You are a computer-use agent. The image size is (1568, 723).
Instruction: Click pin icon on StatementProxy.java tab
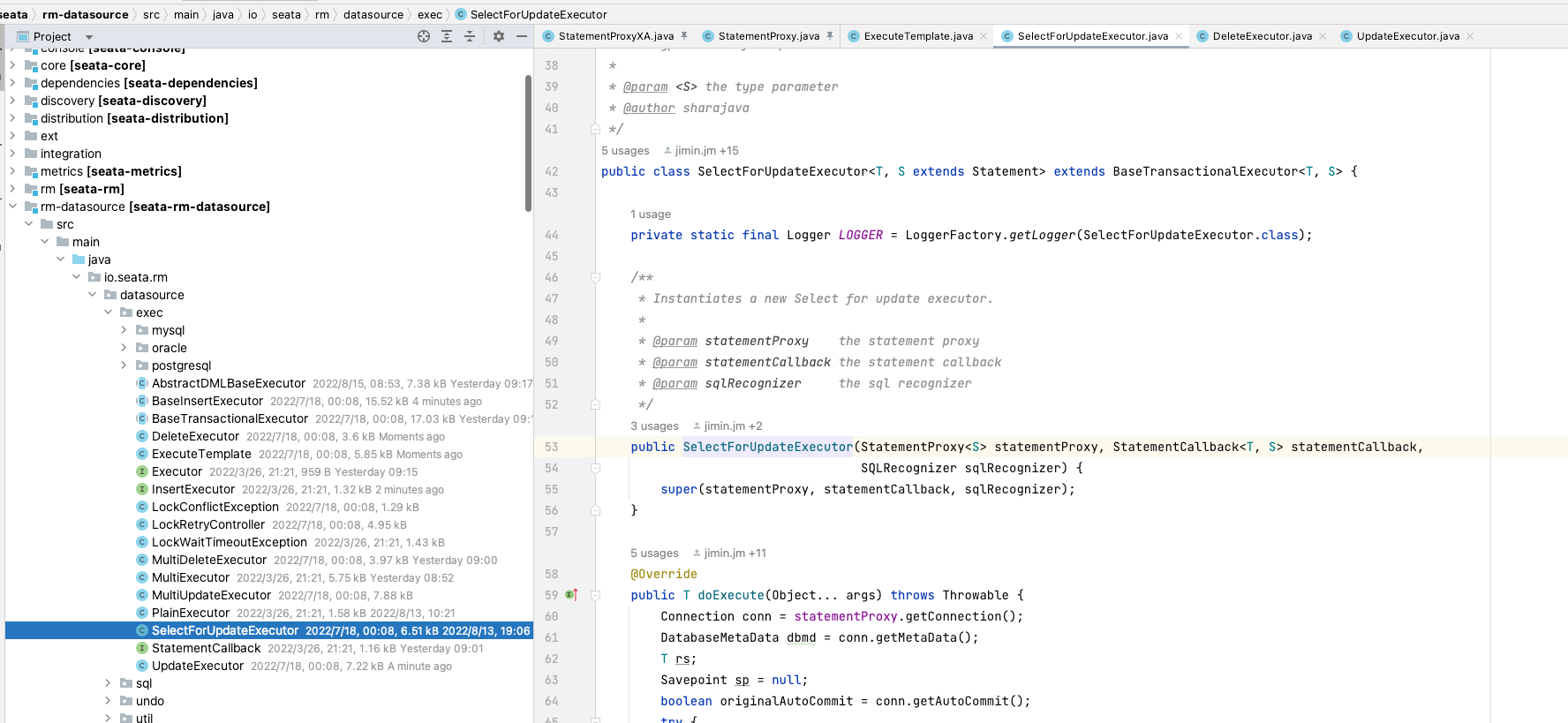point(830,36)
